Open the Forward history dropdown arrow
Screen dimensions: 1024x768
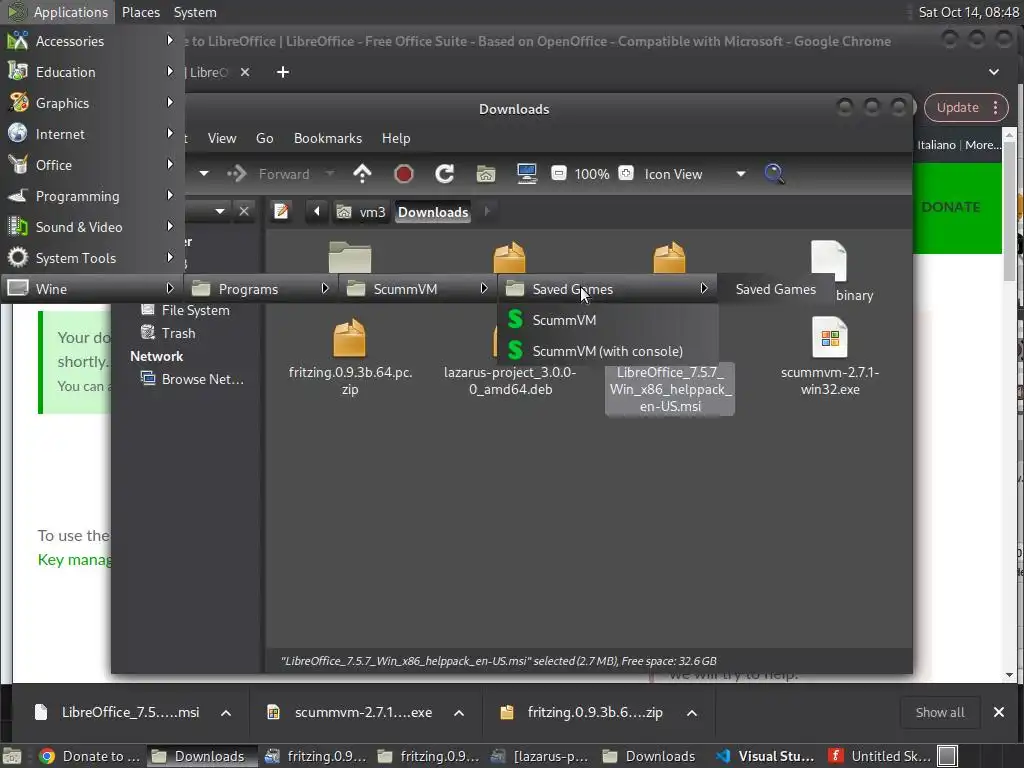click(330, 174)
